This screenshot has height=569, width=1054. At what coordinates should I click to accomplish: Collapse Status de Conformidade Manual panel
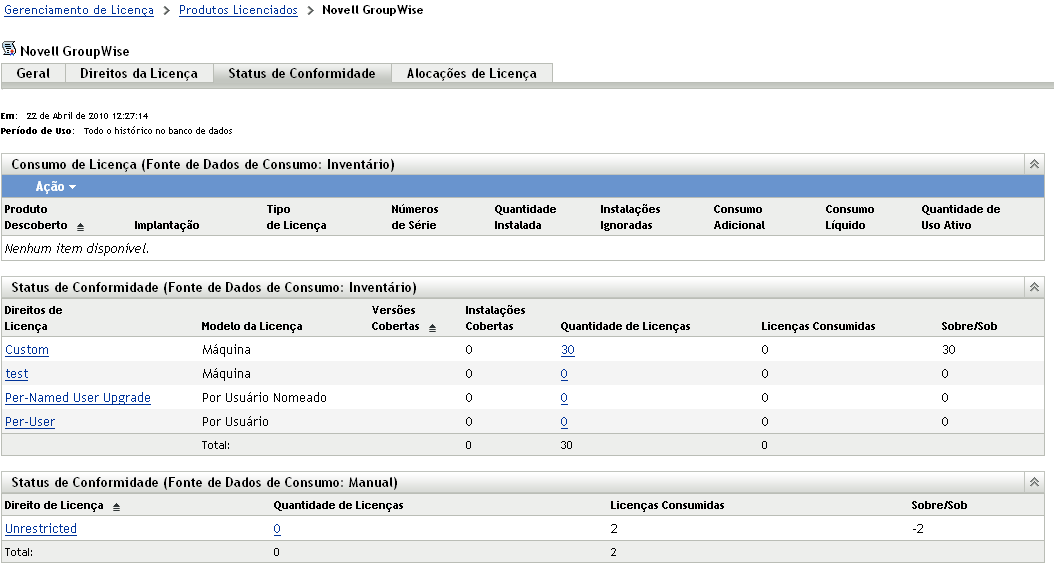(1034, 482)
